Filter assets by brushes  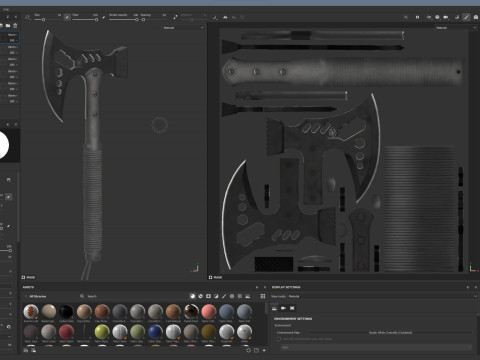(x=224, y=296)
